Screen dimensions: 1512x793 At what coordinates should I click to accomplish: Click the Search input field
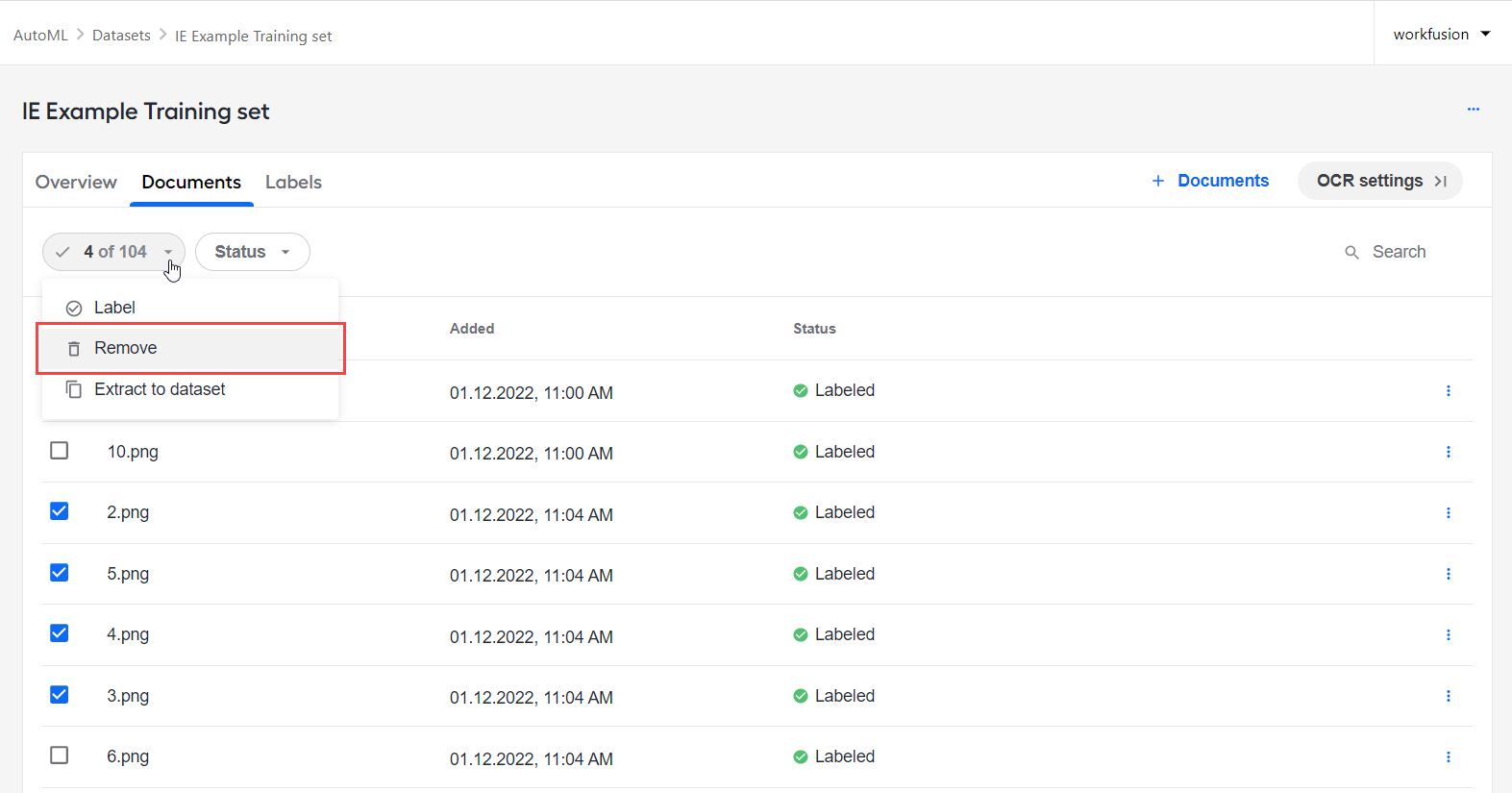[x=1399, y=252]
